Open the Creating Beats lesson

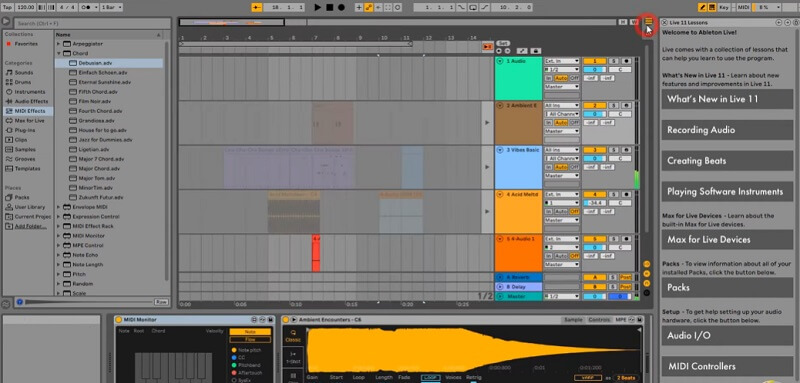coord(727,161)
